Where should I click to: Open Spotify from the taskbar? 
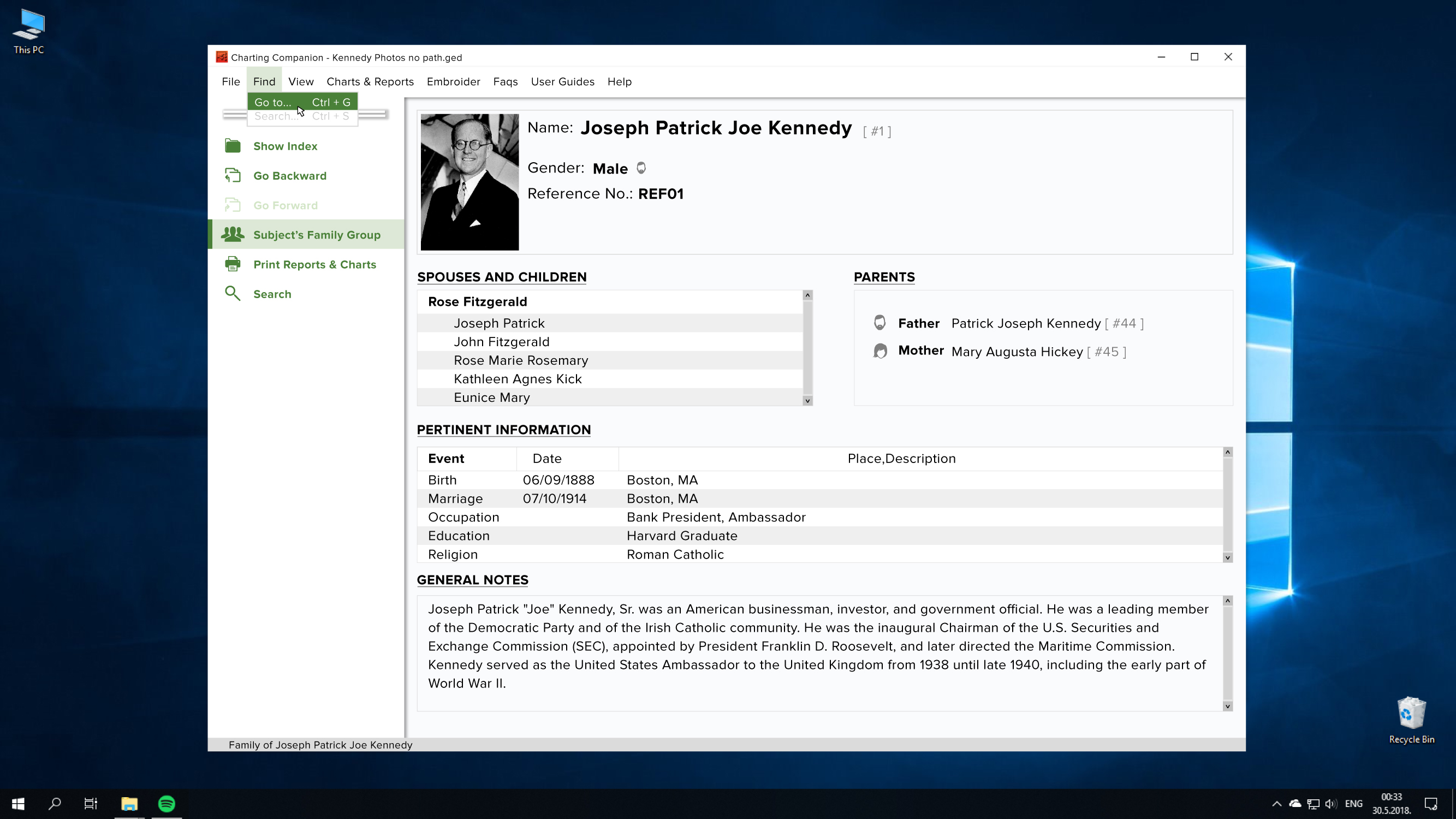point(166,804)
